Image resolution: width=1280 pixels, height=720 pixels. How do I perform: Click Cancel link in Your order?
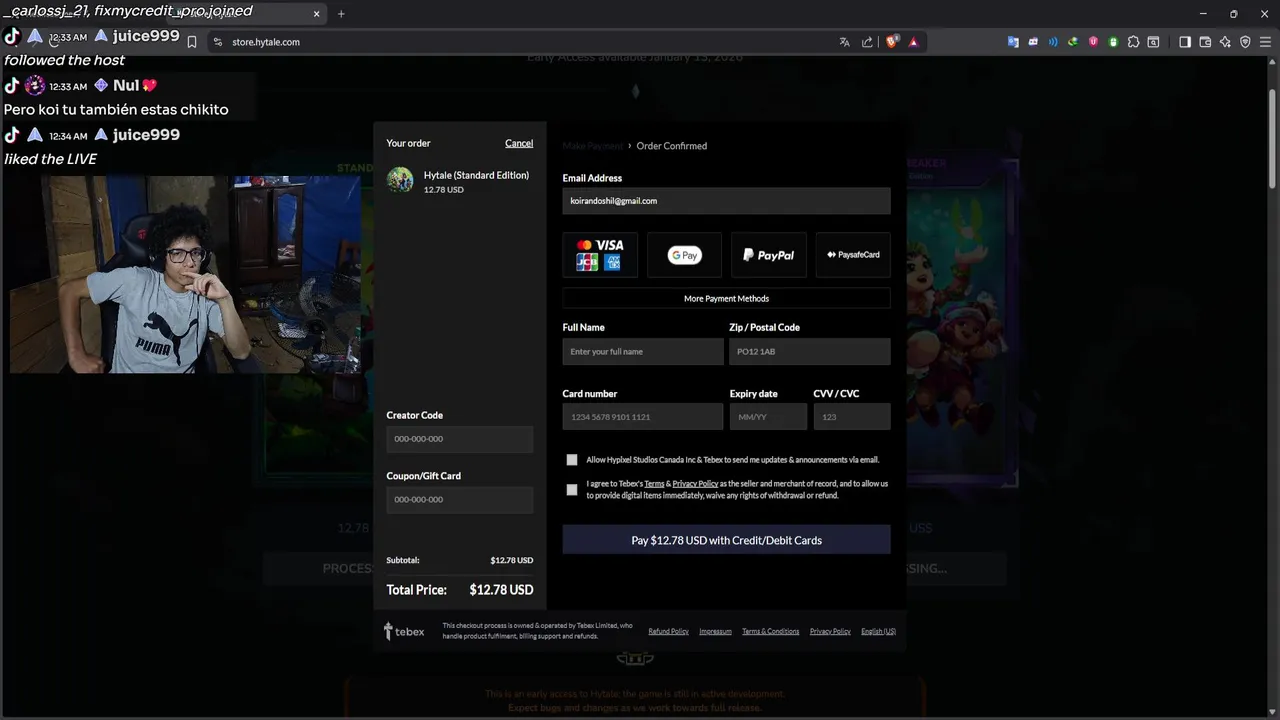click(519, 143)
